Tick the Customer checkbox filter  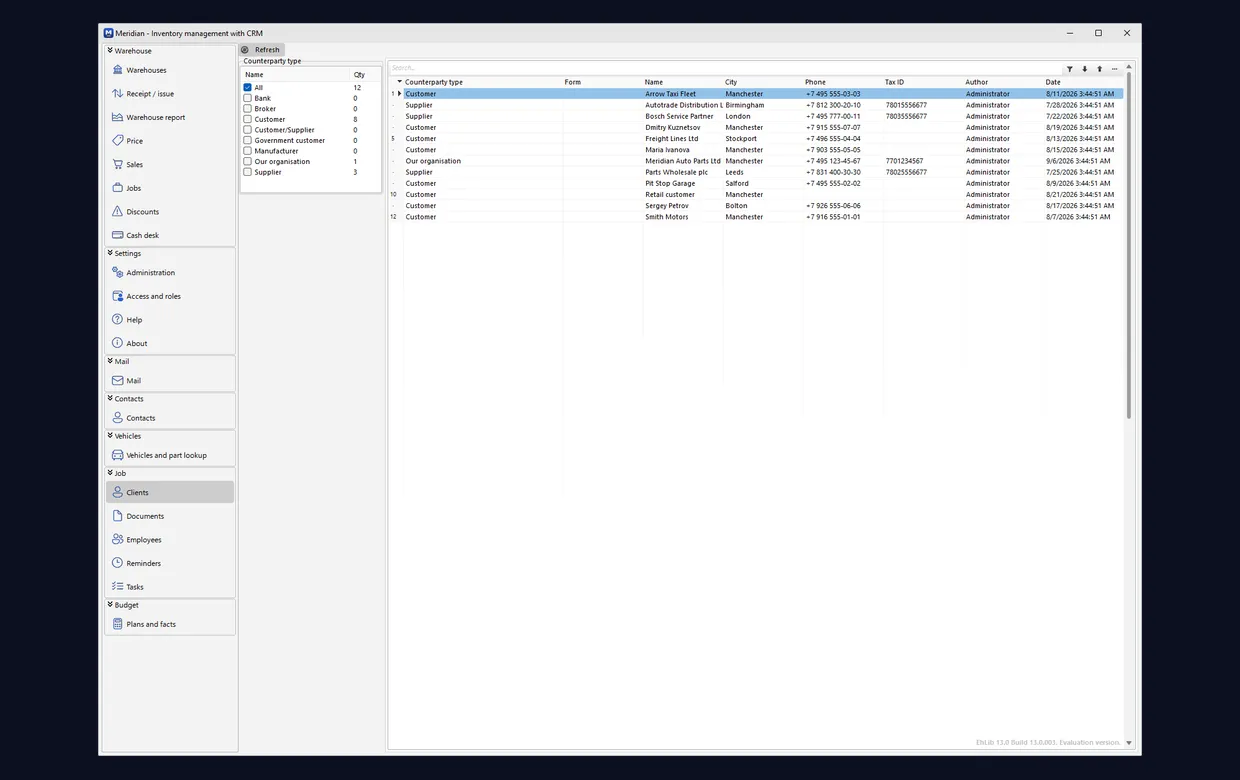coord(248,120)
